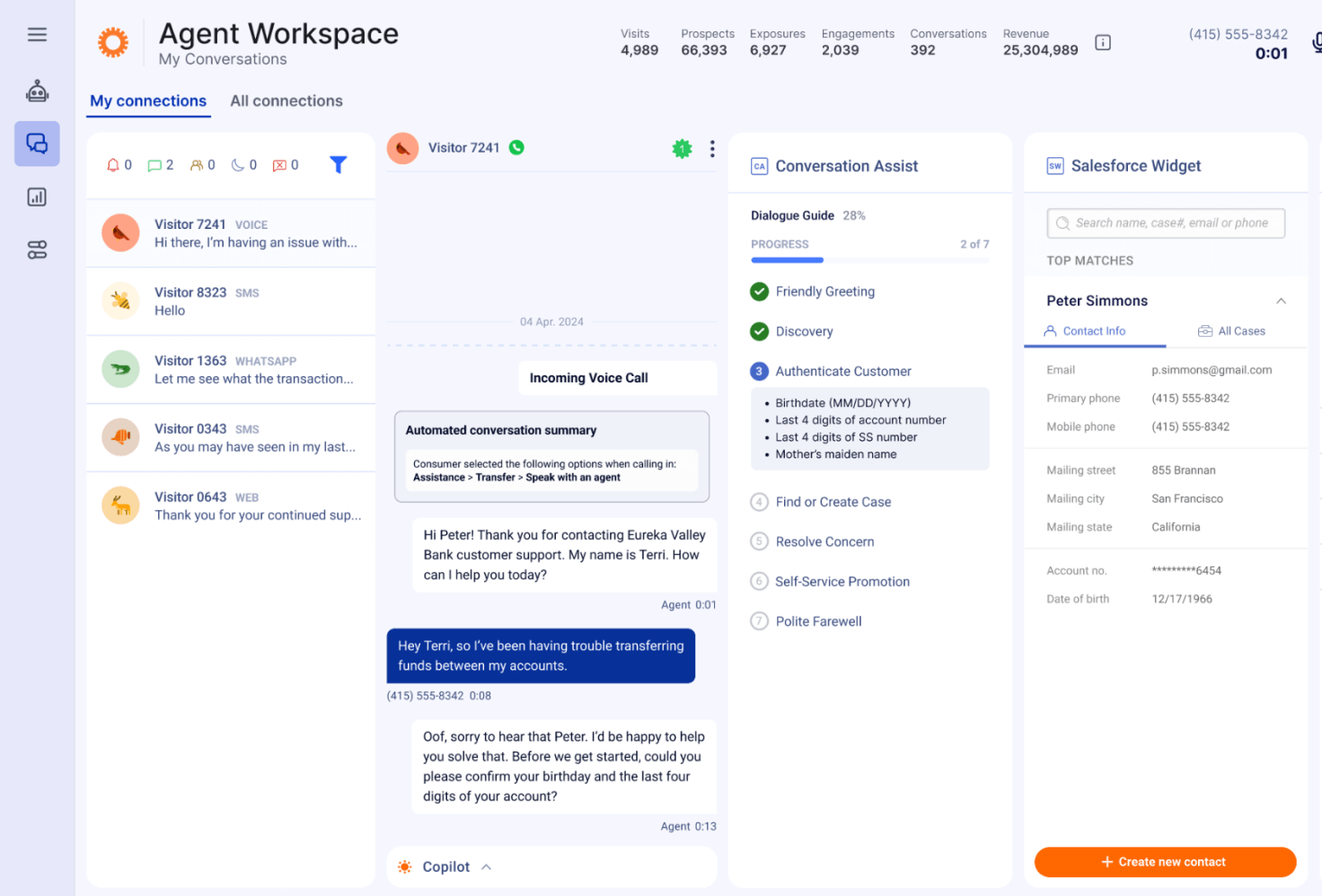This screenshot has width=1322, height=896.
Task: Open the settings toggles sidebar icon
Action: pyautogui.click(x=37, y=250)
